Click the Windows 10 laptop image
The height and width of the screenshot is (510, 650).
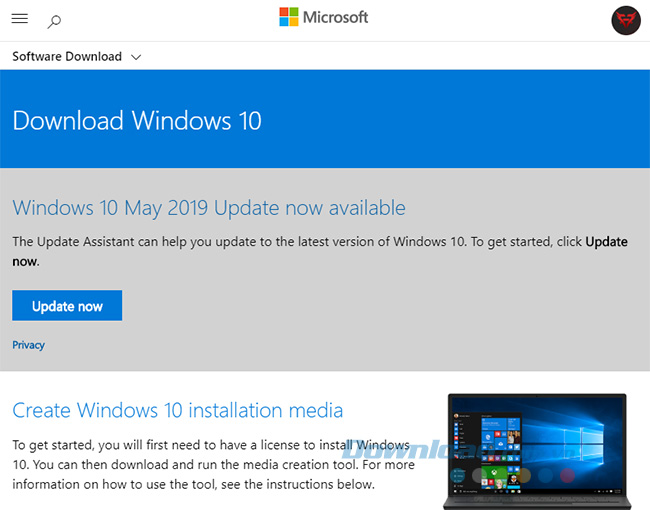pyautogui.click(x=537, y=451)
